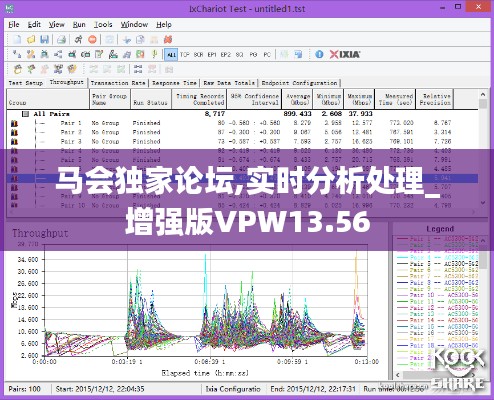Print the test results
Image resolution: width=494 pixels, height=400 pixels.
pos(61,40)
